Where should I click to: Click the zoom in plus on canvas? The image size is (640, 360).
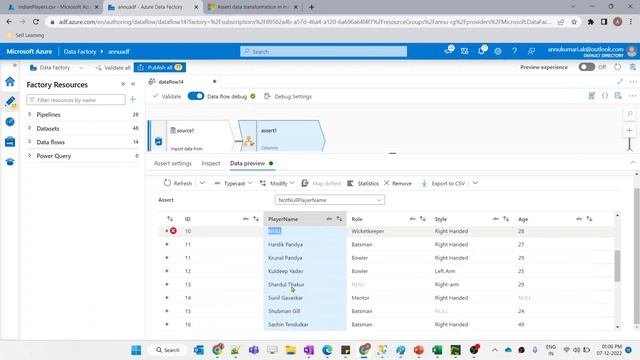coord(629,131)
